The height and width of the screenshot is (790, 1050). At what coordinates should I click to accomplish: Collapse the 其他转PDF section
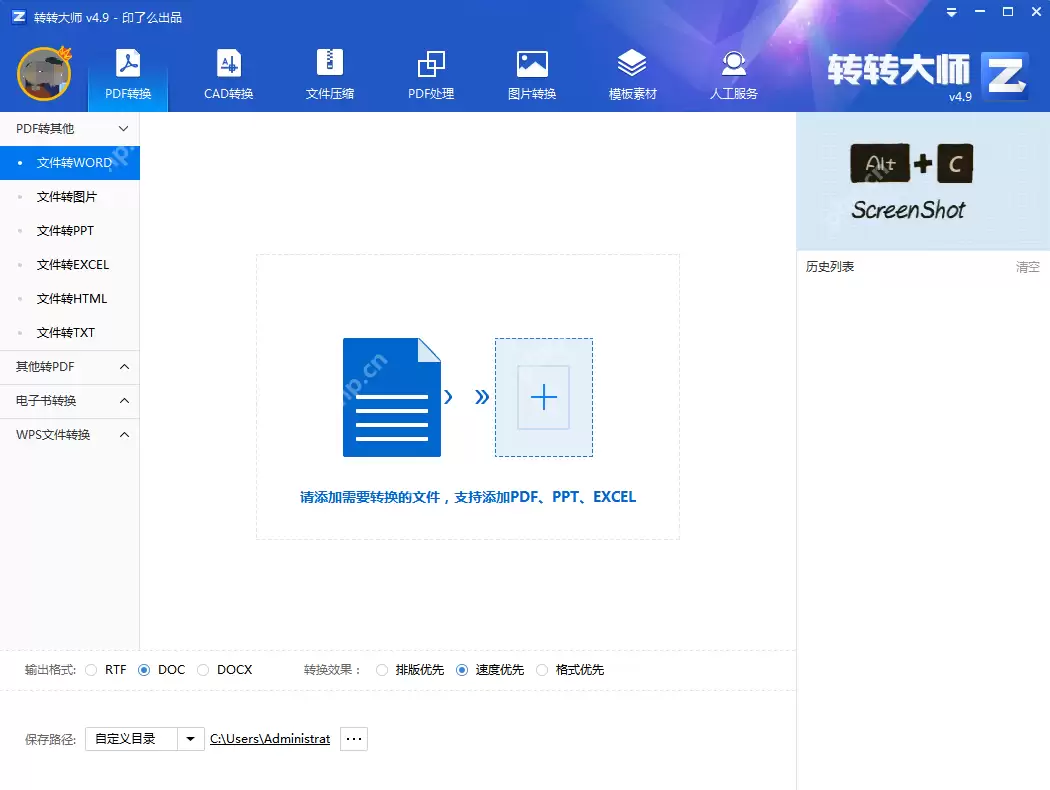(x=70, y=367)
